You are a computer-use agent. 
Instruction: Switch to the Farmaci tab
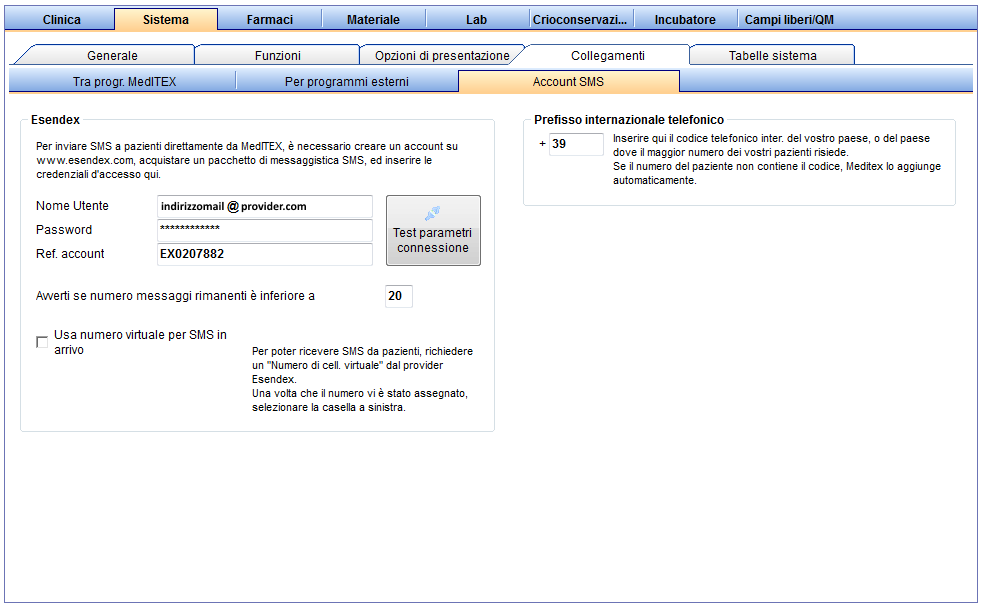tap(270, 19)
